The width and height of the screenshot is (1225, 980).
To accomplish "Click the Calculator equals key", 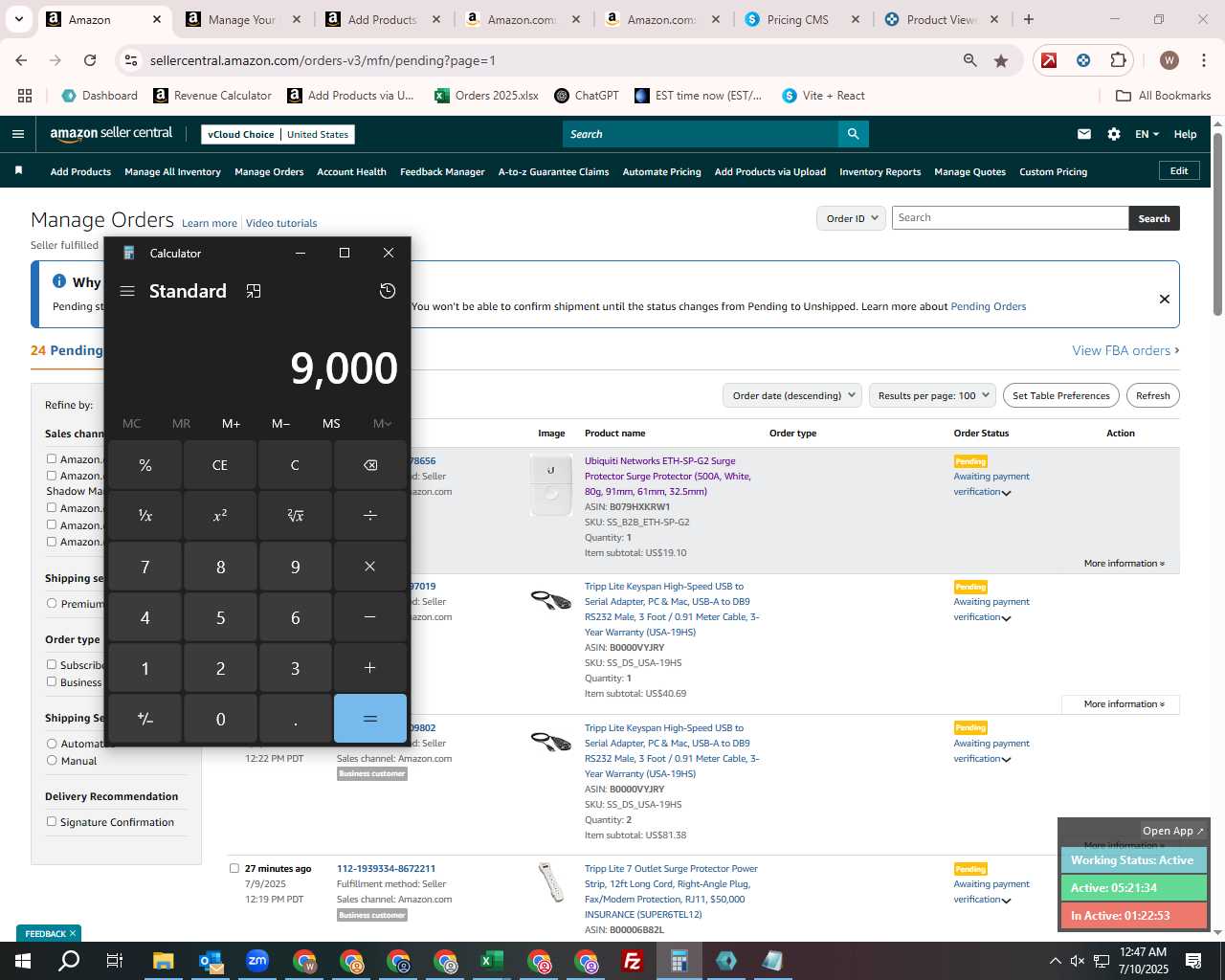I will click(x=370, y=719).
